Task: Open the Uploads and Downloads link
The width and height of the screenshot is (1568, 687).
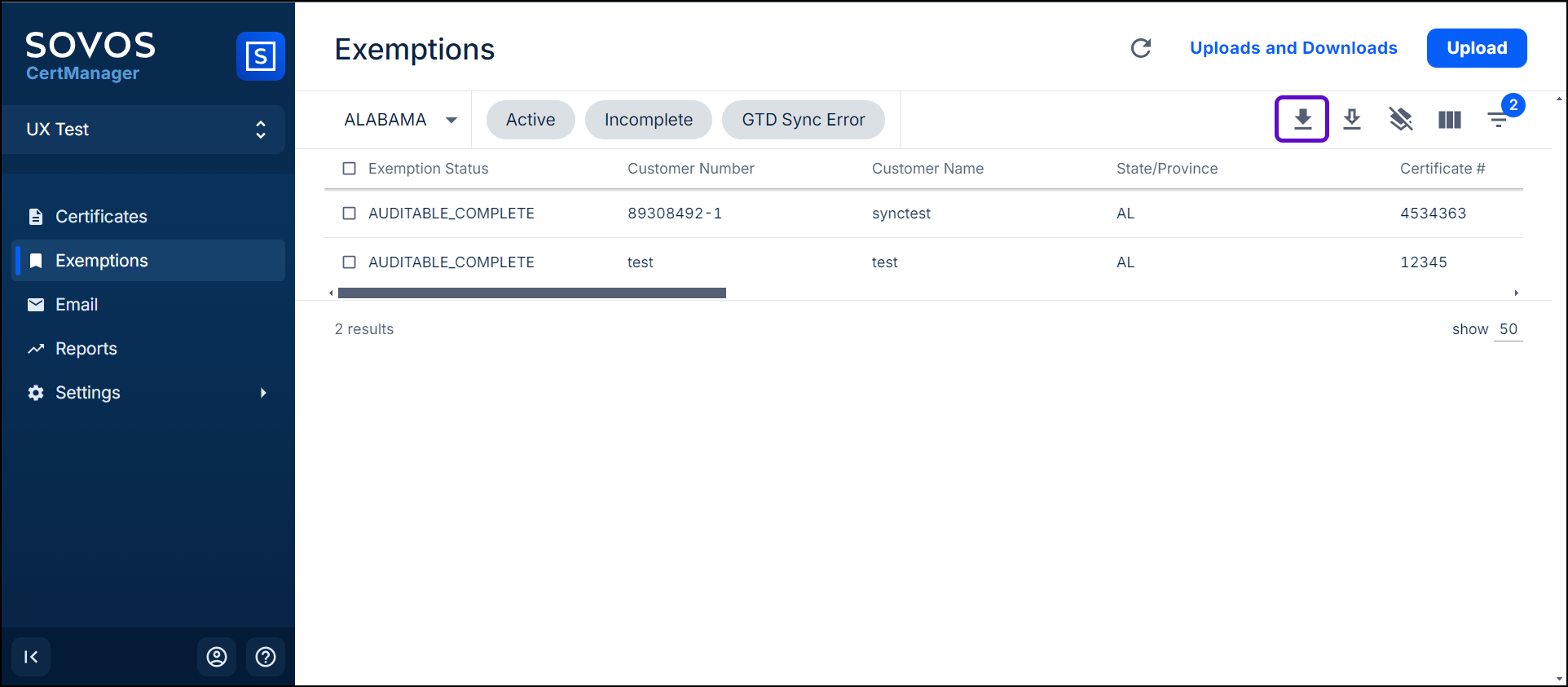Action: [1293, 48]
